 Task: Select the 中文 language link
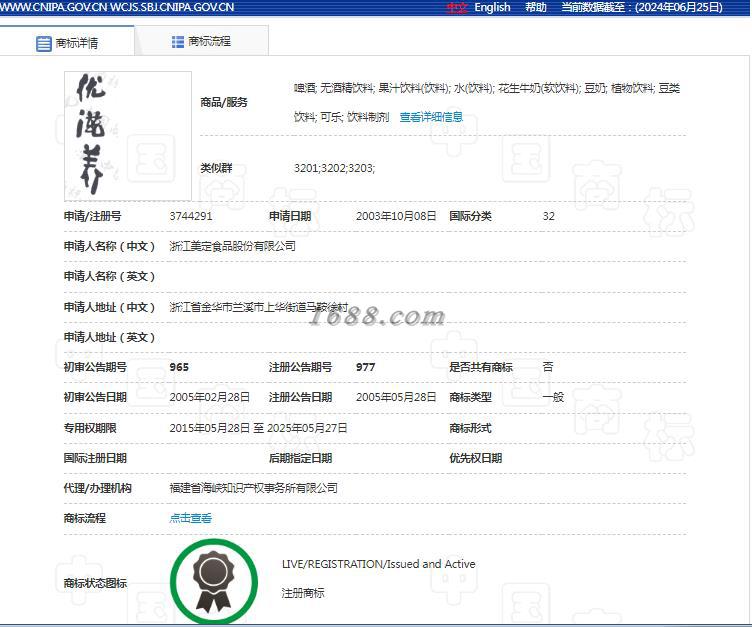(x=457, y=8)
